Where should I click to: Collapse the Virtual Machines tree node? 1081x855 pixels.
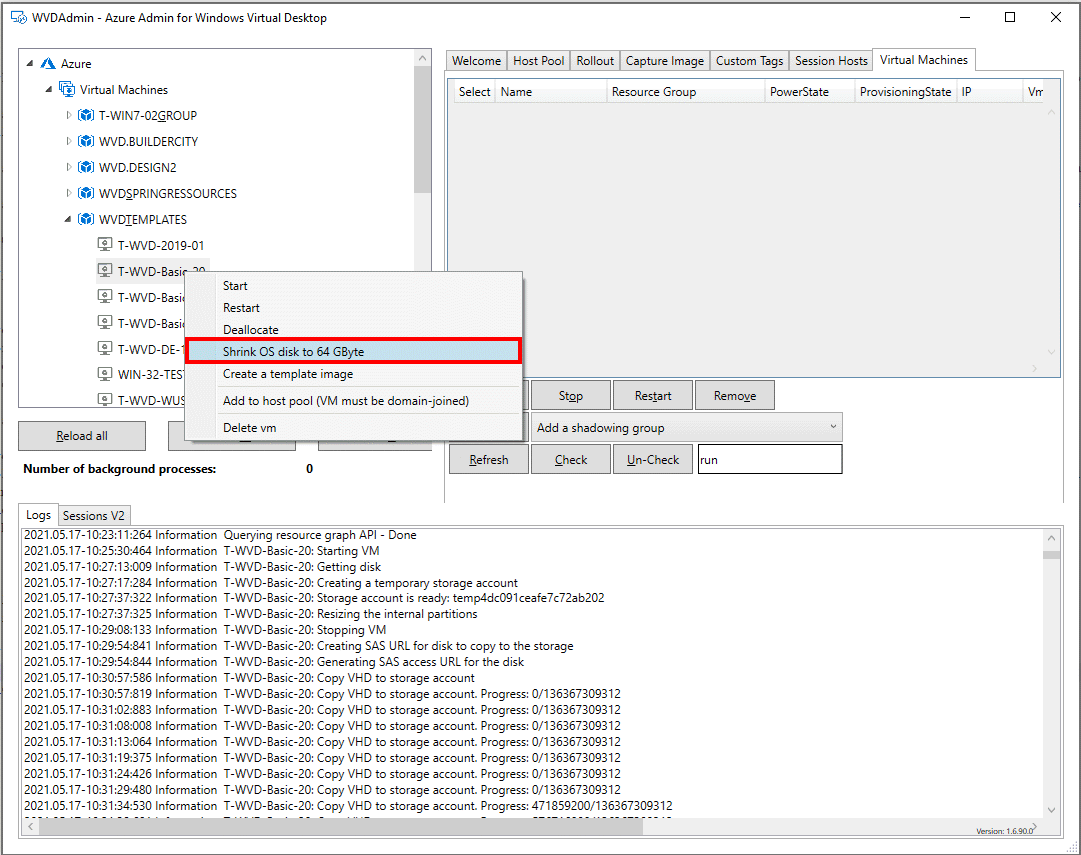[49, 90]
